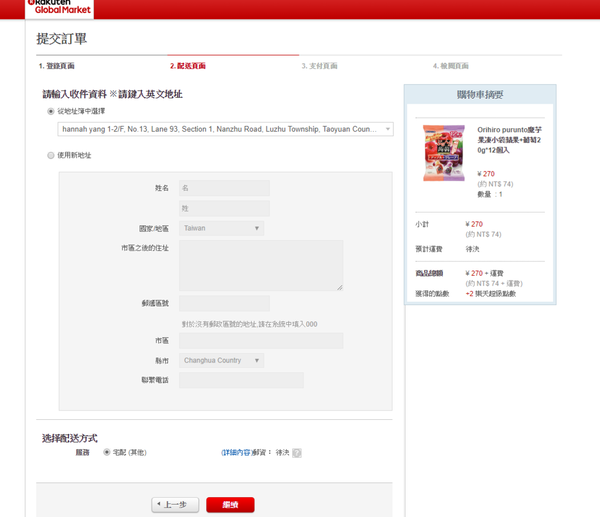This screenshot has height=517, width=600.
Task: Select the home delivery service radio option
Action: pos(107,452)
